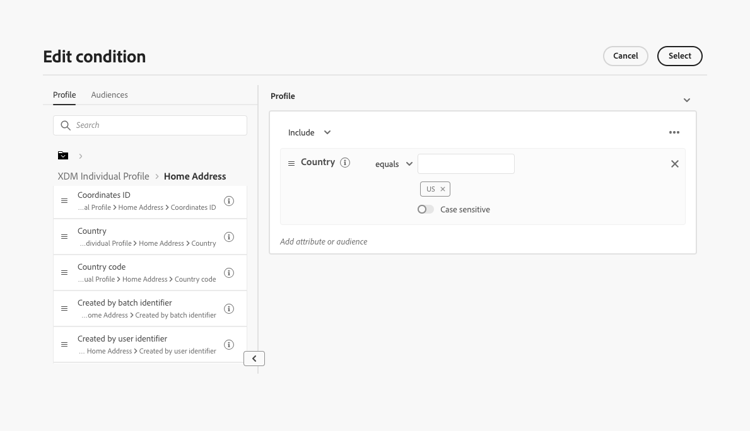Enable the Case sensitive toggle
Image resolution: width=750 pixels, height=431 pixels.
tap(426, 210)
